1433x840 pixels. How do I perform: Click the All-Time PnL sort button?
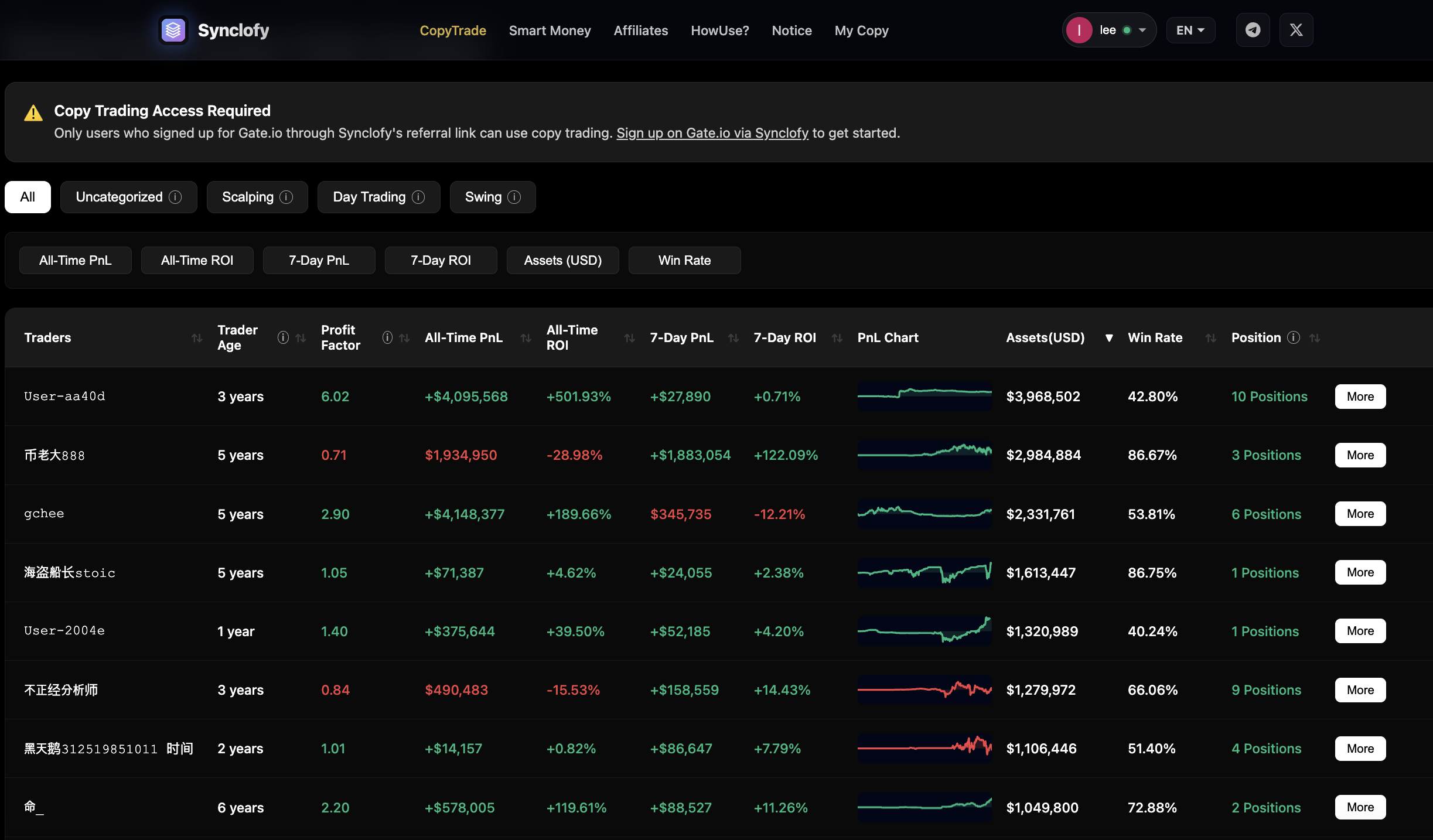point(76,260)
